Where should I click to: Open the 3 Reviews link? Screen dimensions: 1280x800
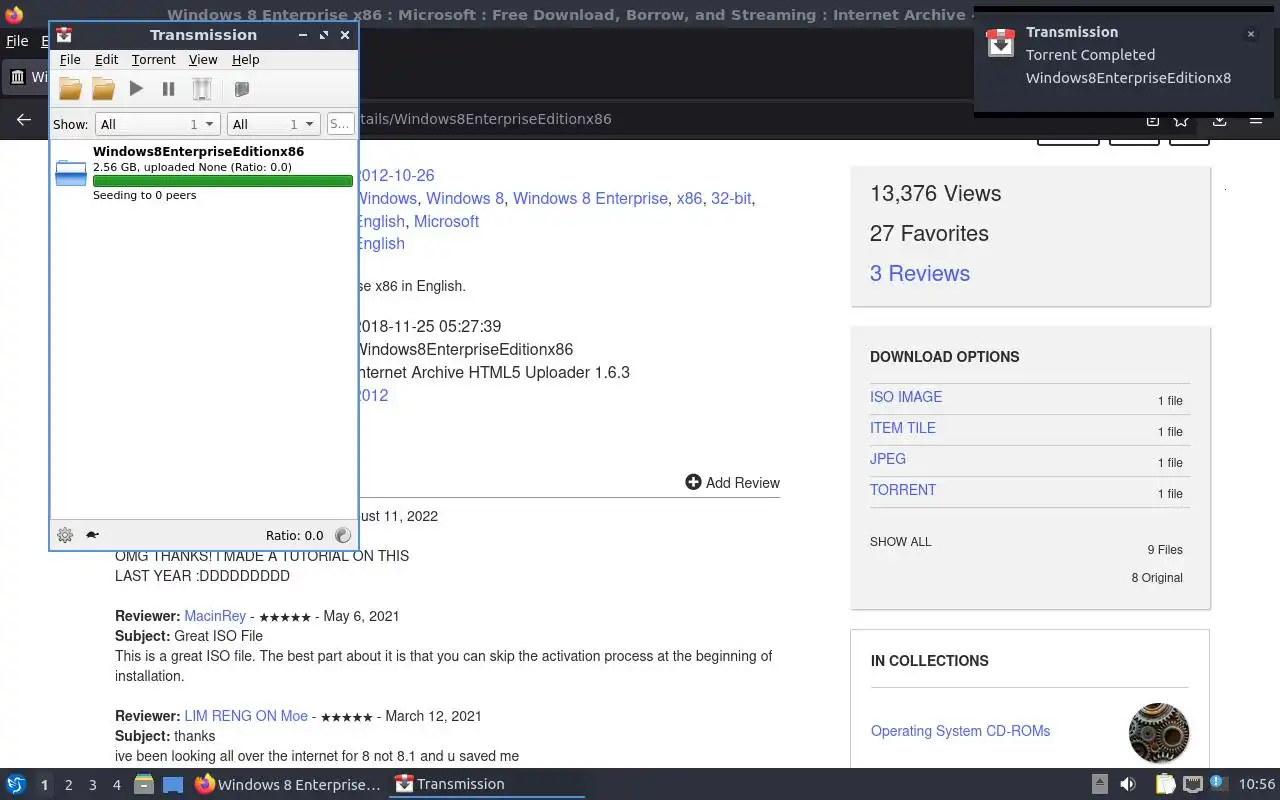[920, 273]
